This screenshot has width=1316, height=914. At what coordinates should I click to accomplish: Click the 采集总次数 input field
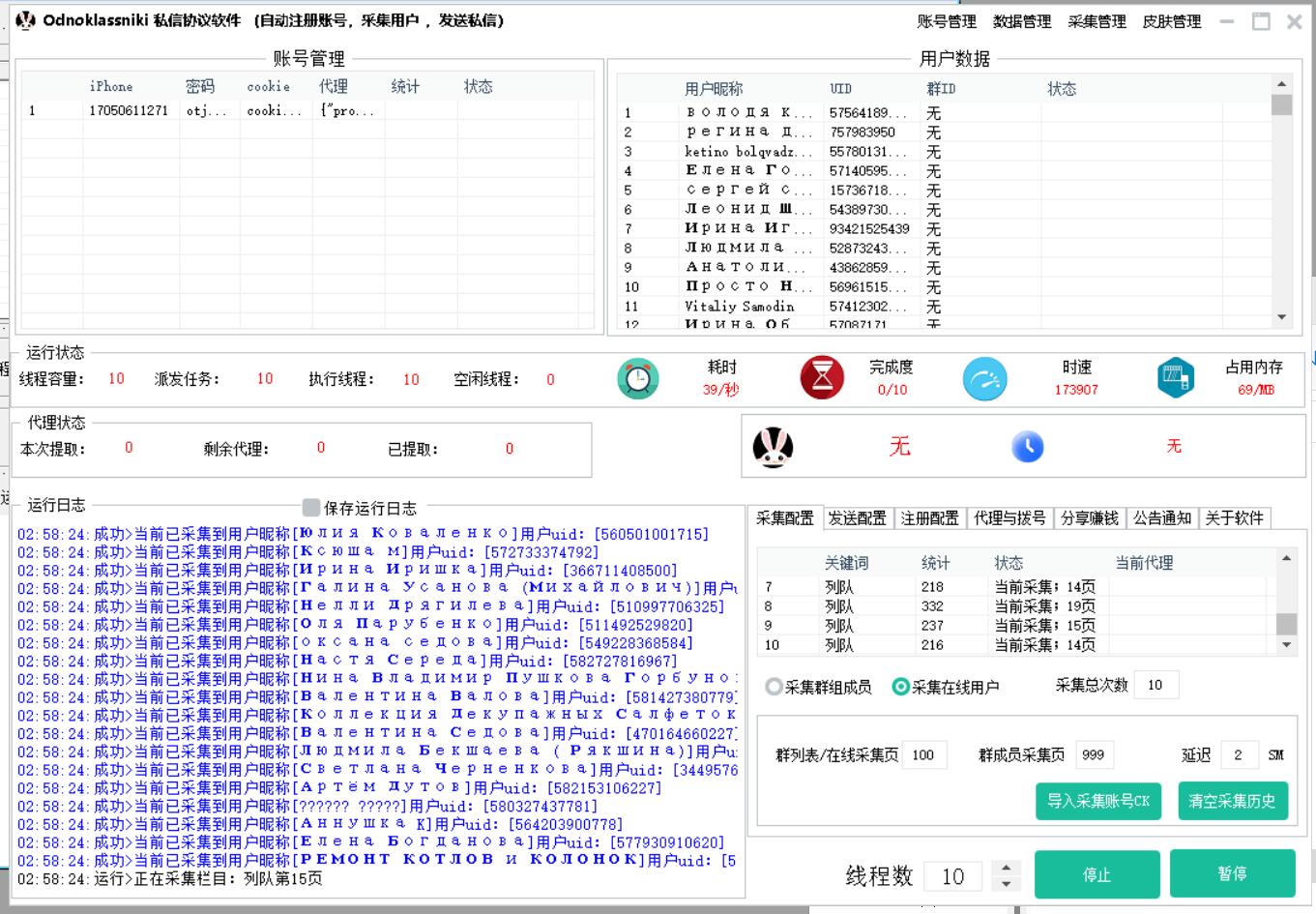(x=1155, y=685)
